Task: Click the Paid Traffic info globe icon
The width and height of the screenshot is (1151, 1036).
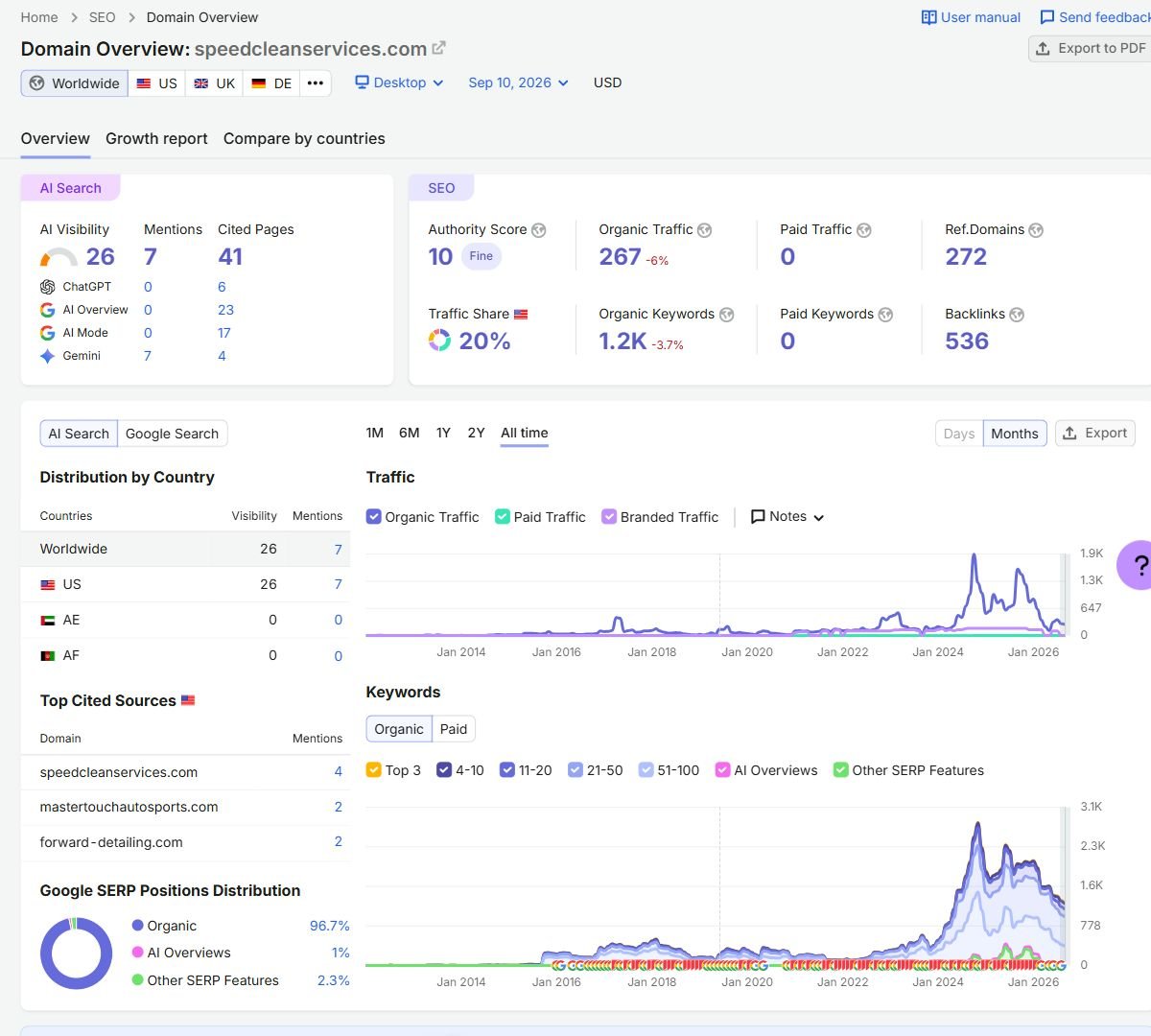Action: pyautogui.click(x=864, y=230)
